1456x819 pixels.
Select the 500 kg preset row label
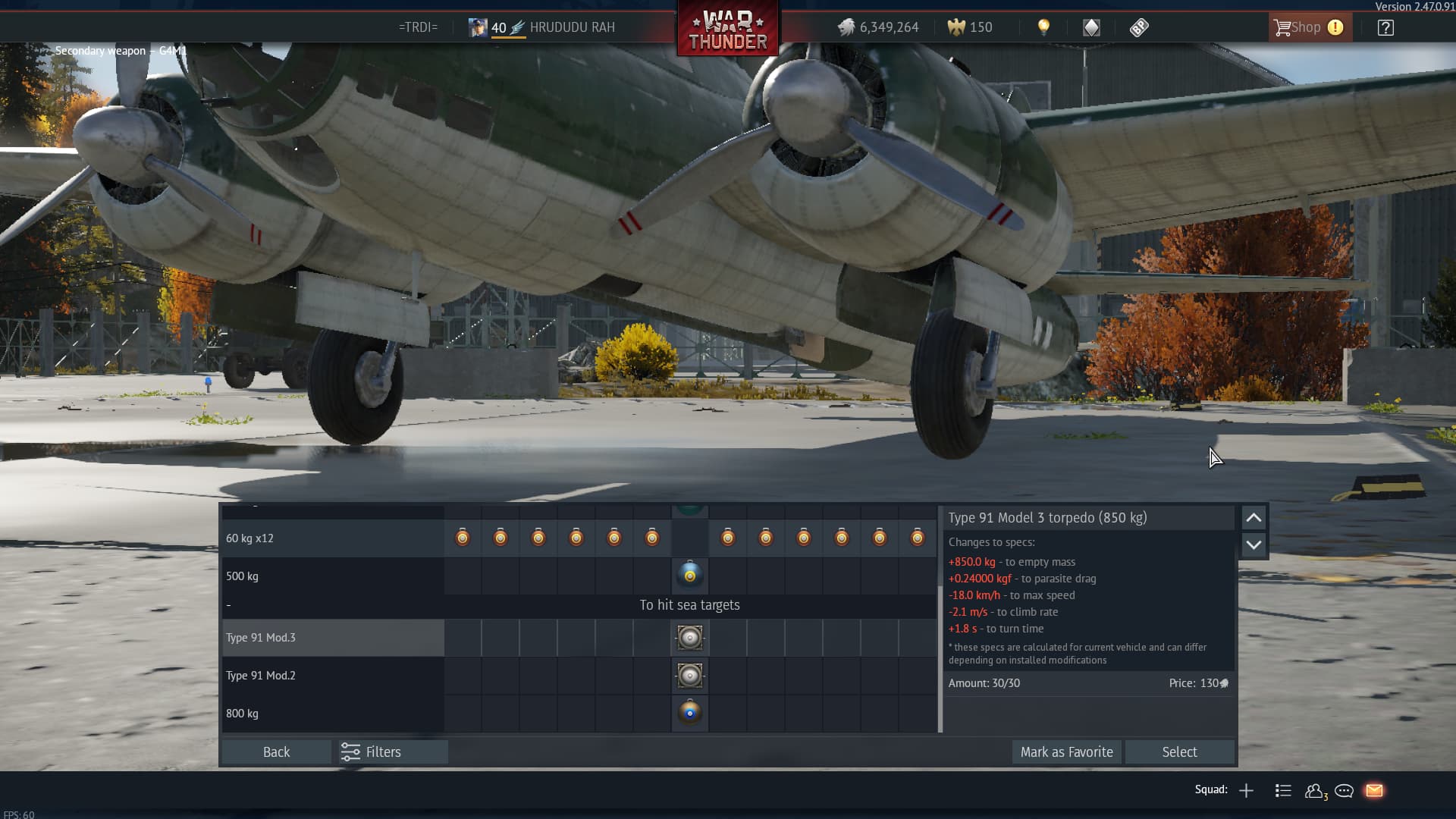[242, 576]
